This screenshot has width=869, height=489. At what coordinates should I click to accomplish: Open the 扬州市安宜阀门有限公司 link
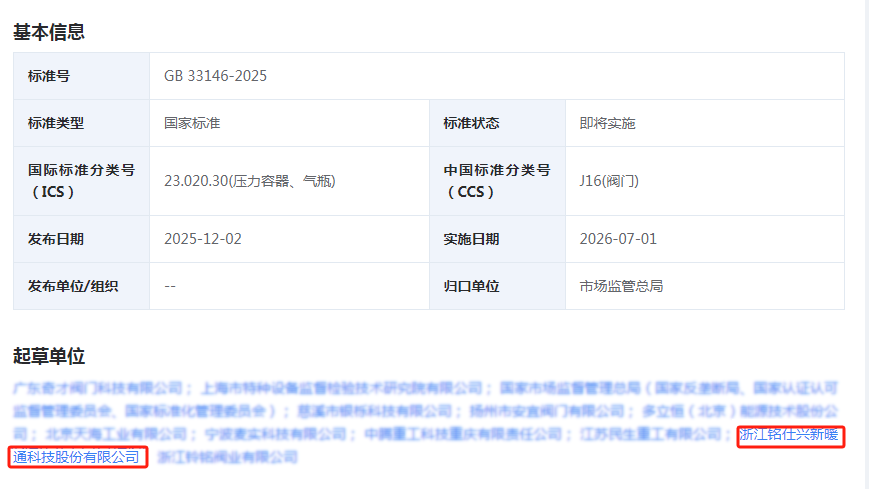[x=547, y=411]
